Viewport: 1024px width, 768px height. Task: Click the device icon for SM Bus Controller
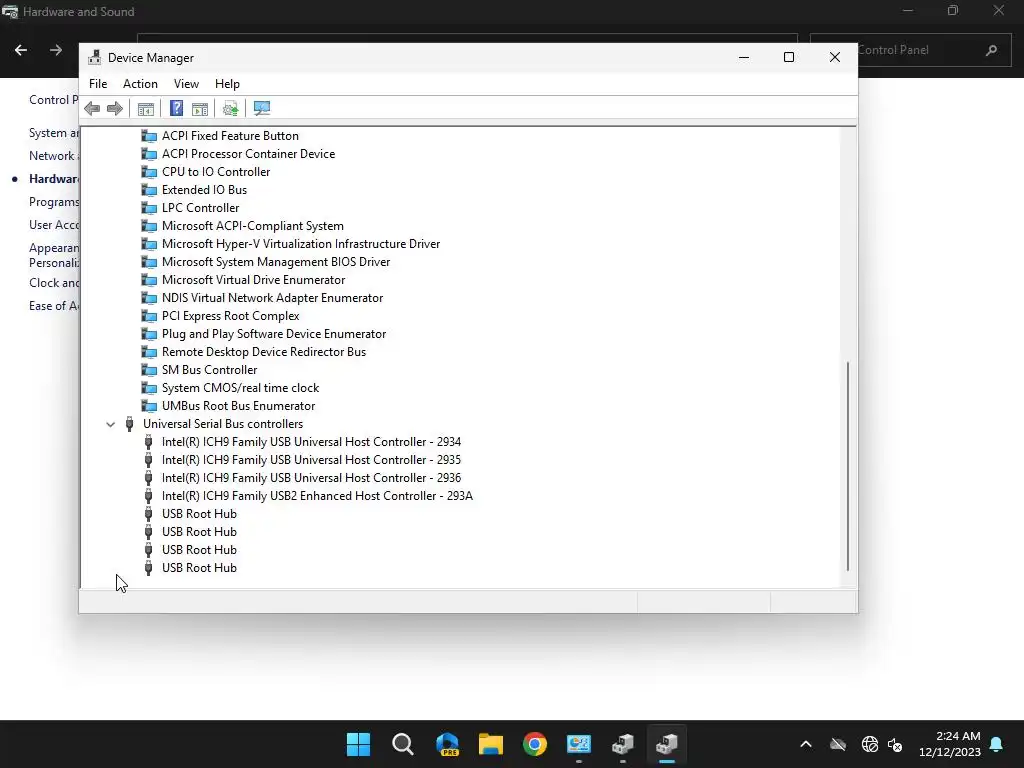[x=150, y=370]
